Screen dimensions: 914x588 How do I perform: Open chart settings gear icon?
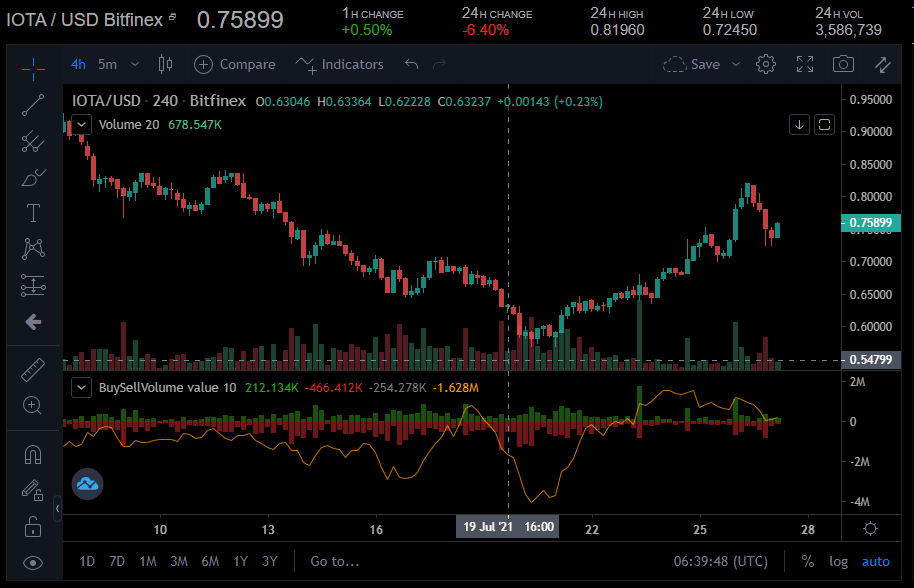pos(766,64)
